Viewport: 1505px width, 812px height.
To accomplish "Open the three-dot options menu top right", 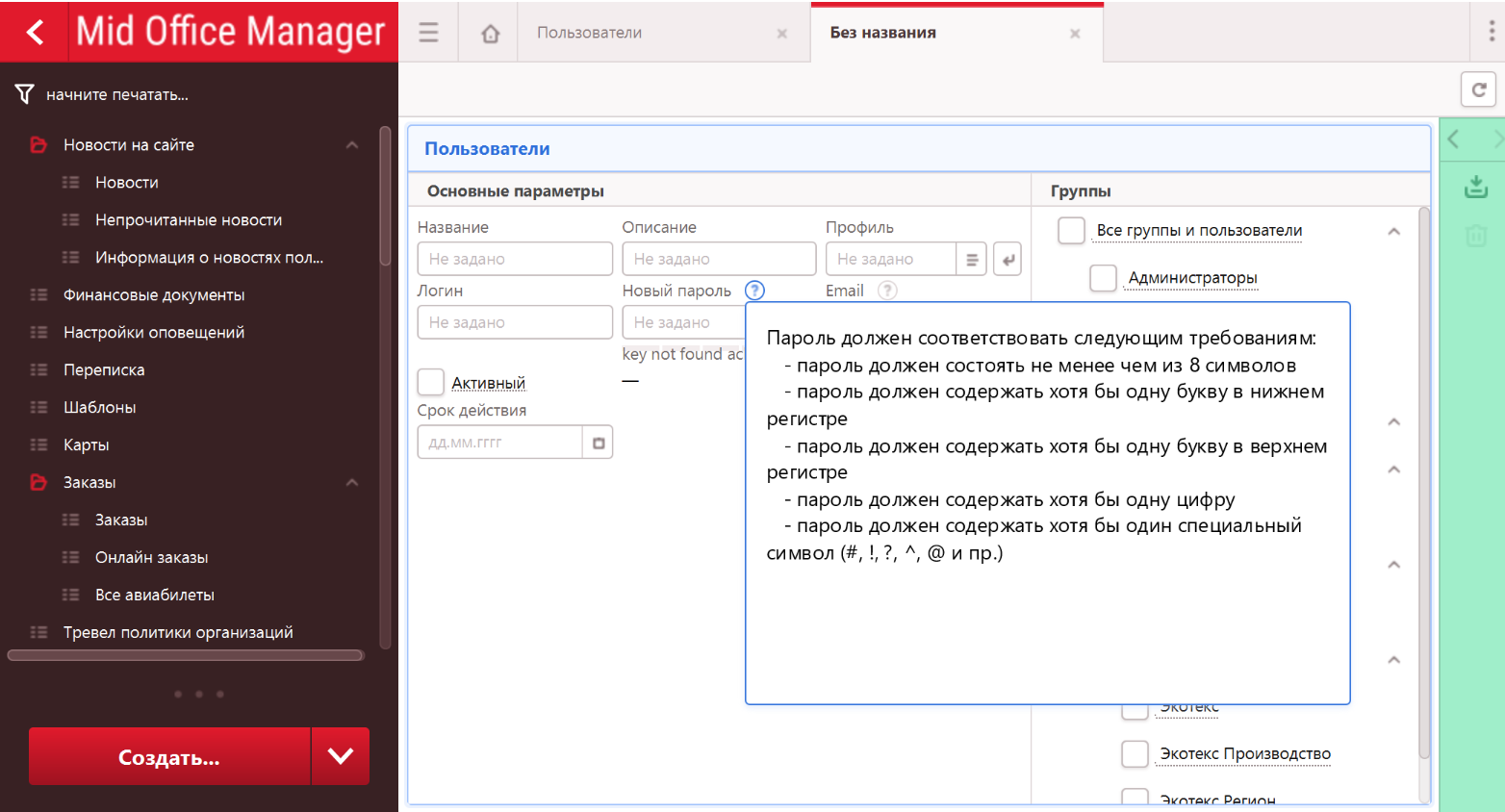I will (1491, 32).
